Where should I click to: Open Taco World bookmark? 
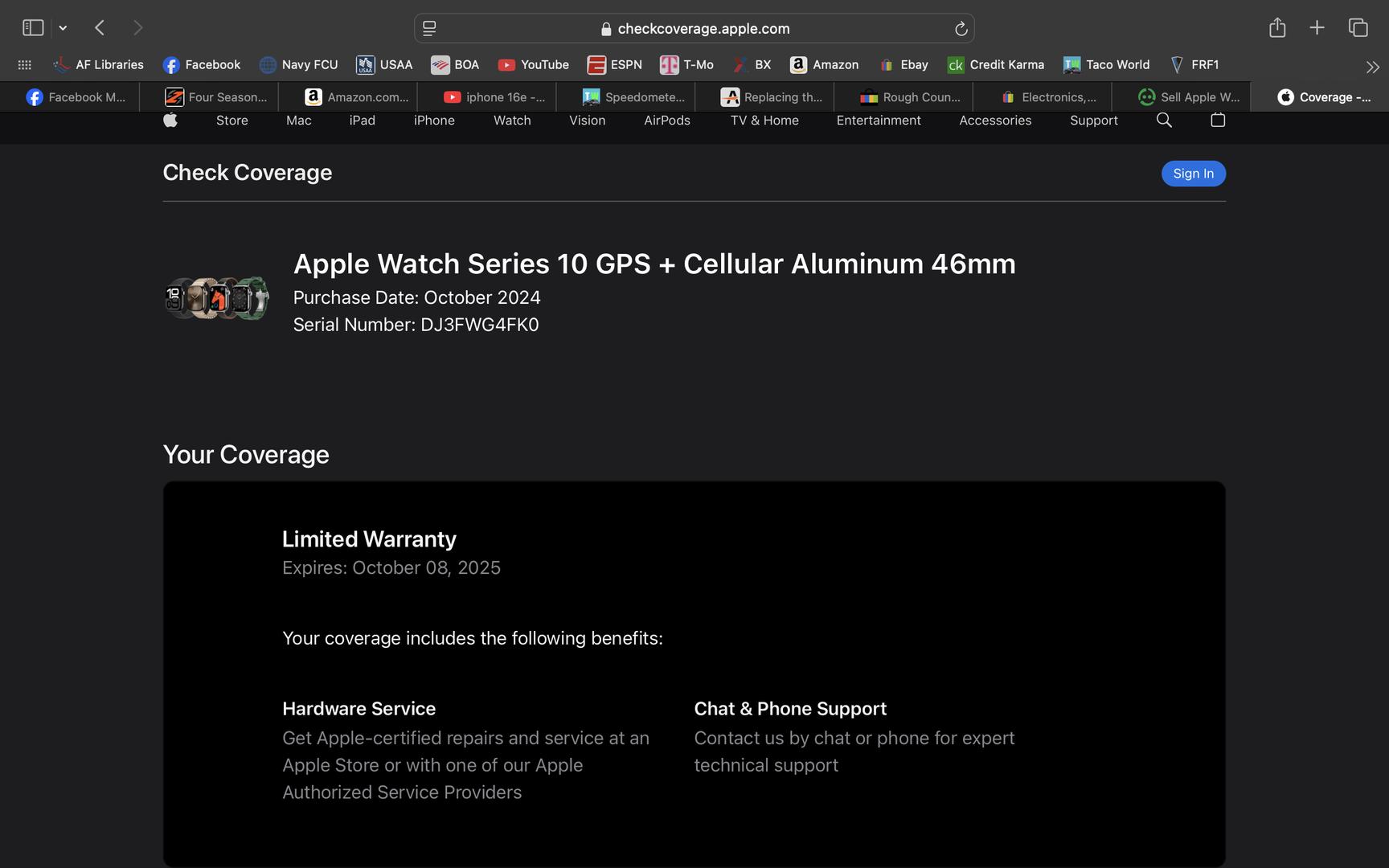coord(1107,65)
